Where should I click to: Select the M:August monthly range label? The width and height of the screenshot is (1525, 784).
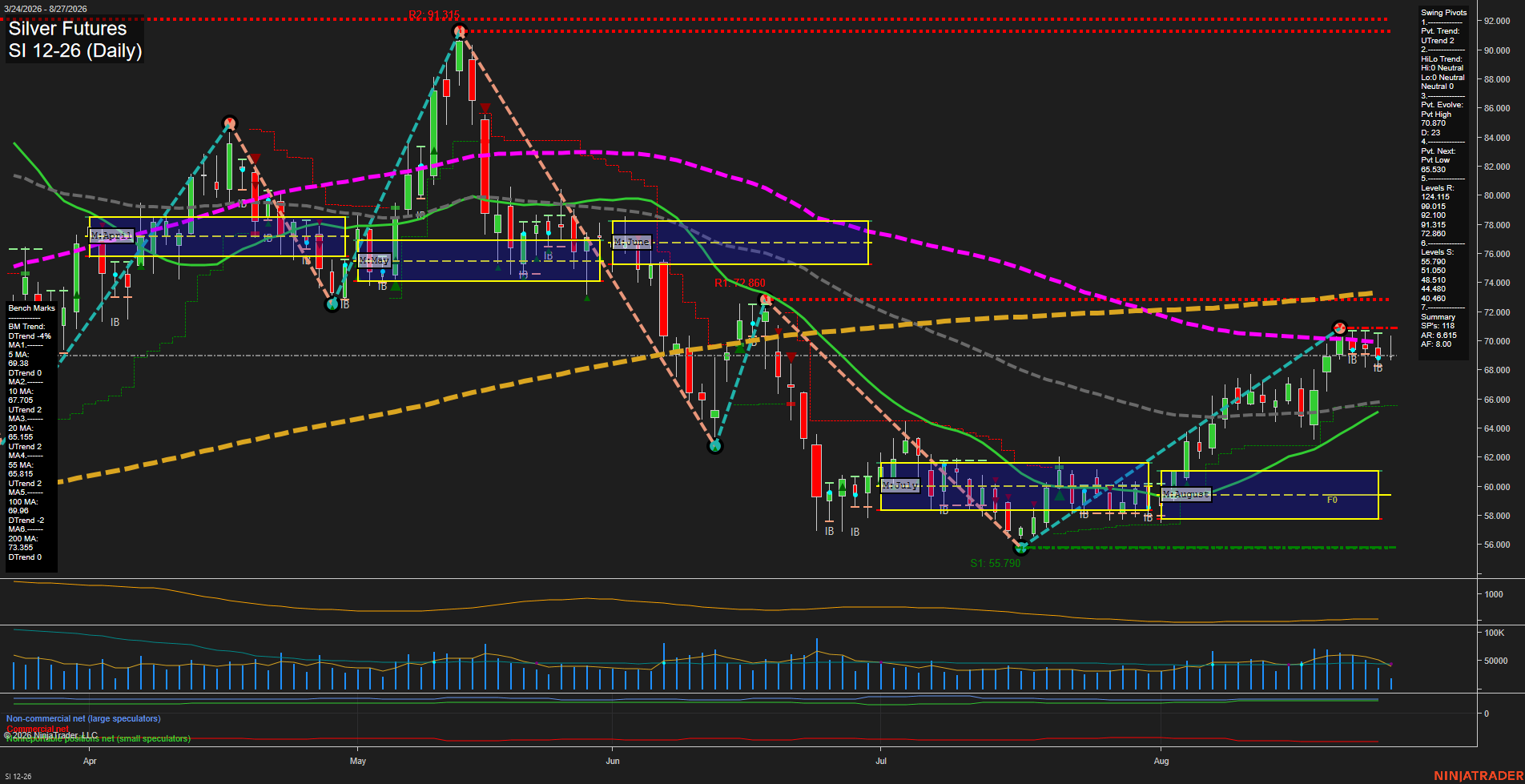1186,494
